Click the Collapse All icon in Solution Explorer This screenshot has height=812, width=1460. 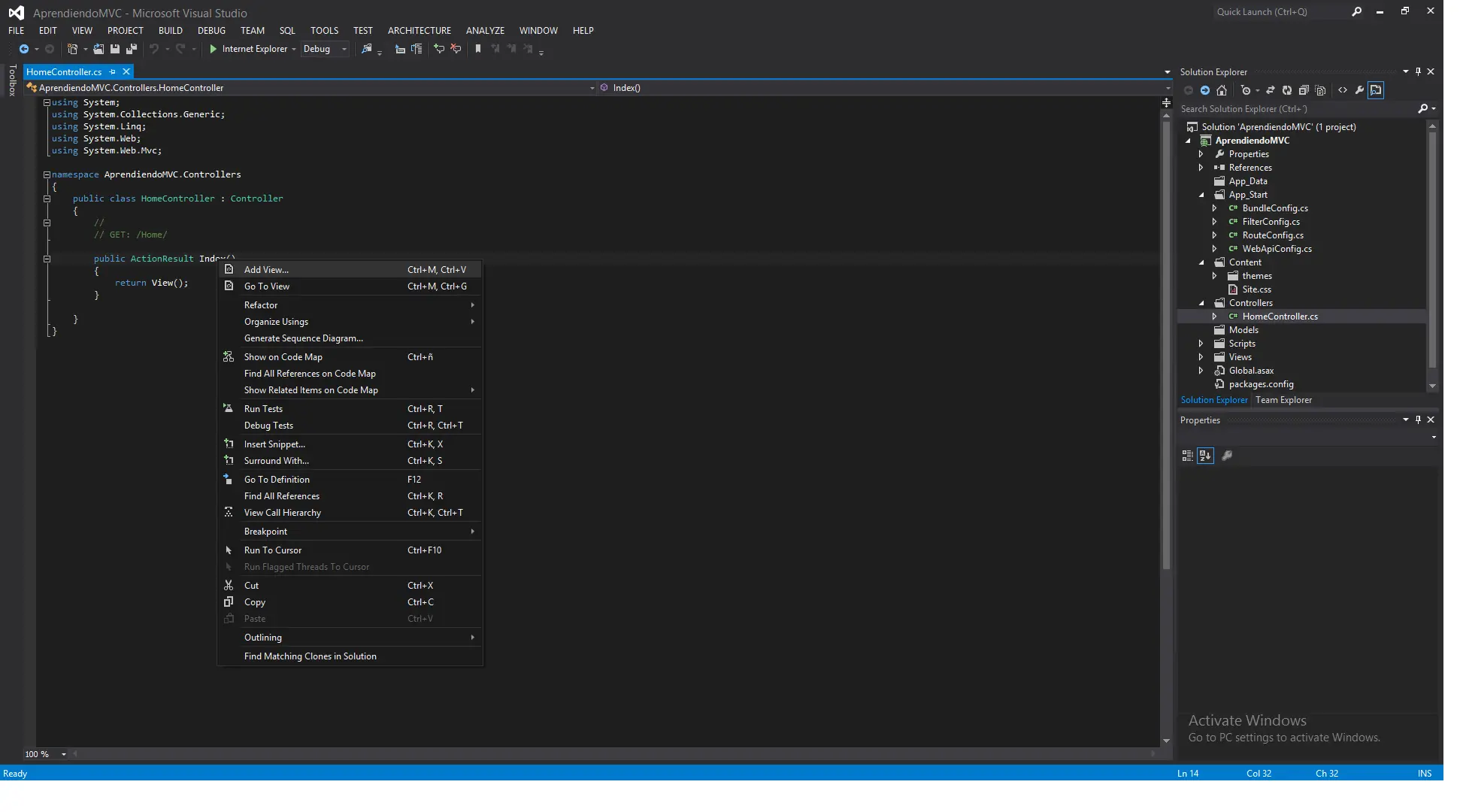coord(1304,90)
